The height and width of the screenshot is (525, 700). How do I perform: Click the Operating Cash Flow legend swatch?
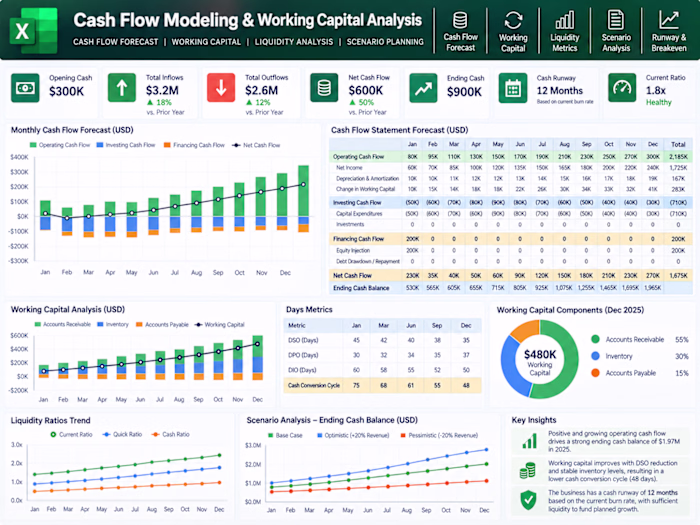click(33, 145)
